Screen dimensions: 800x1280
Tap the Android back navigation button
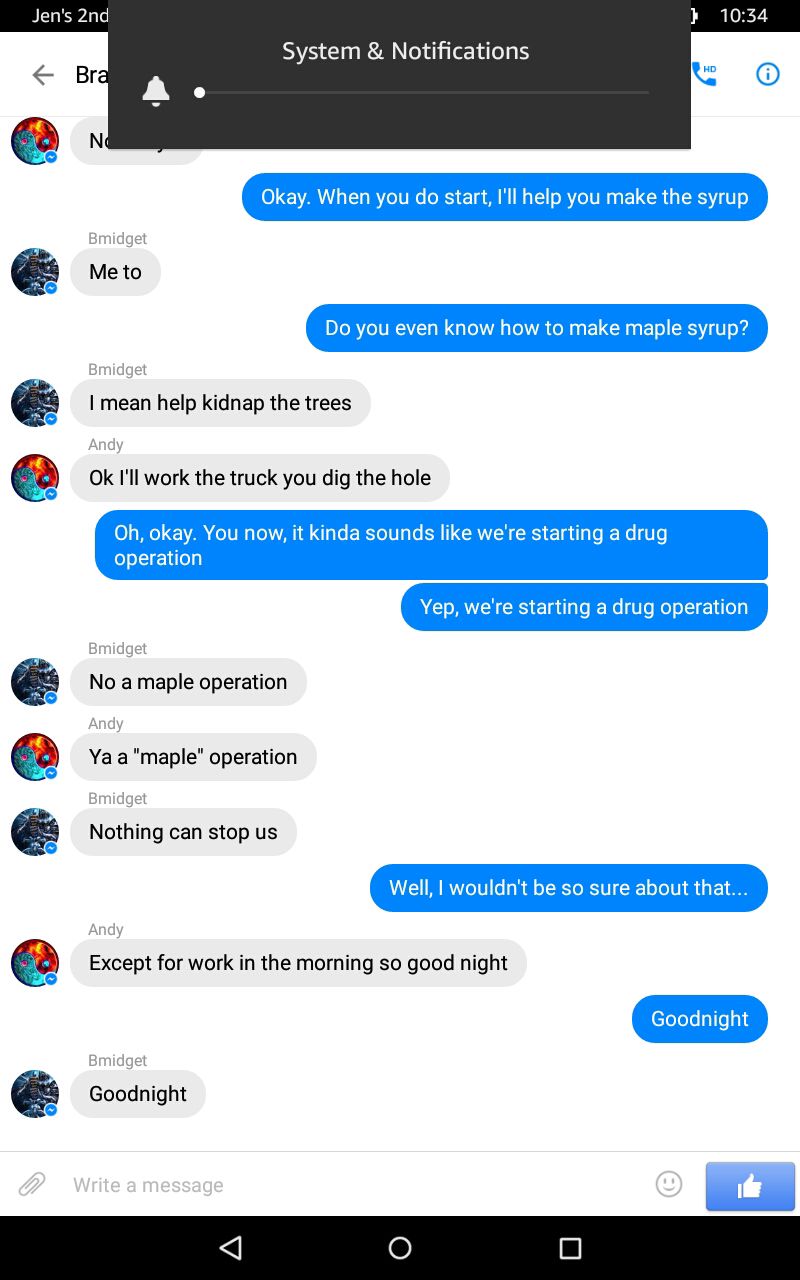pos(231,1247)
